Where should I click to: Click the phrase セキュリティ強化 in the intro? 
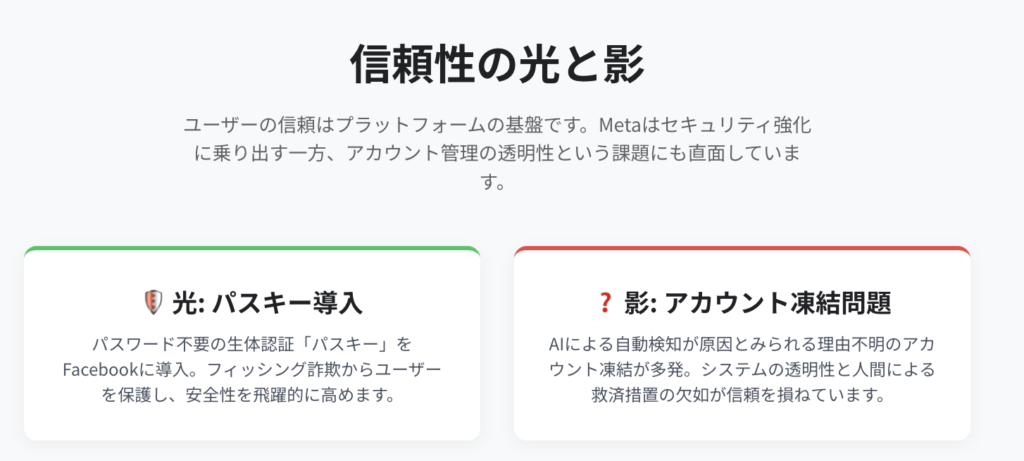click(753, 127)
